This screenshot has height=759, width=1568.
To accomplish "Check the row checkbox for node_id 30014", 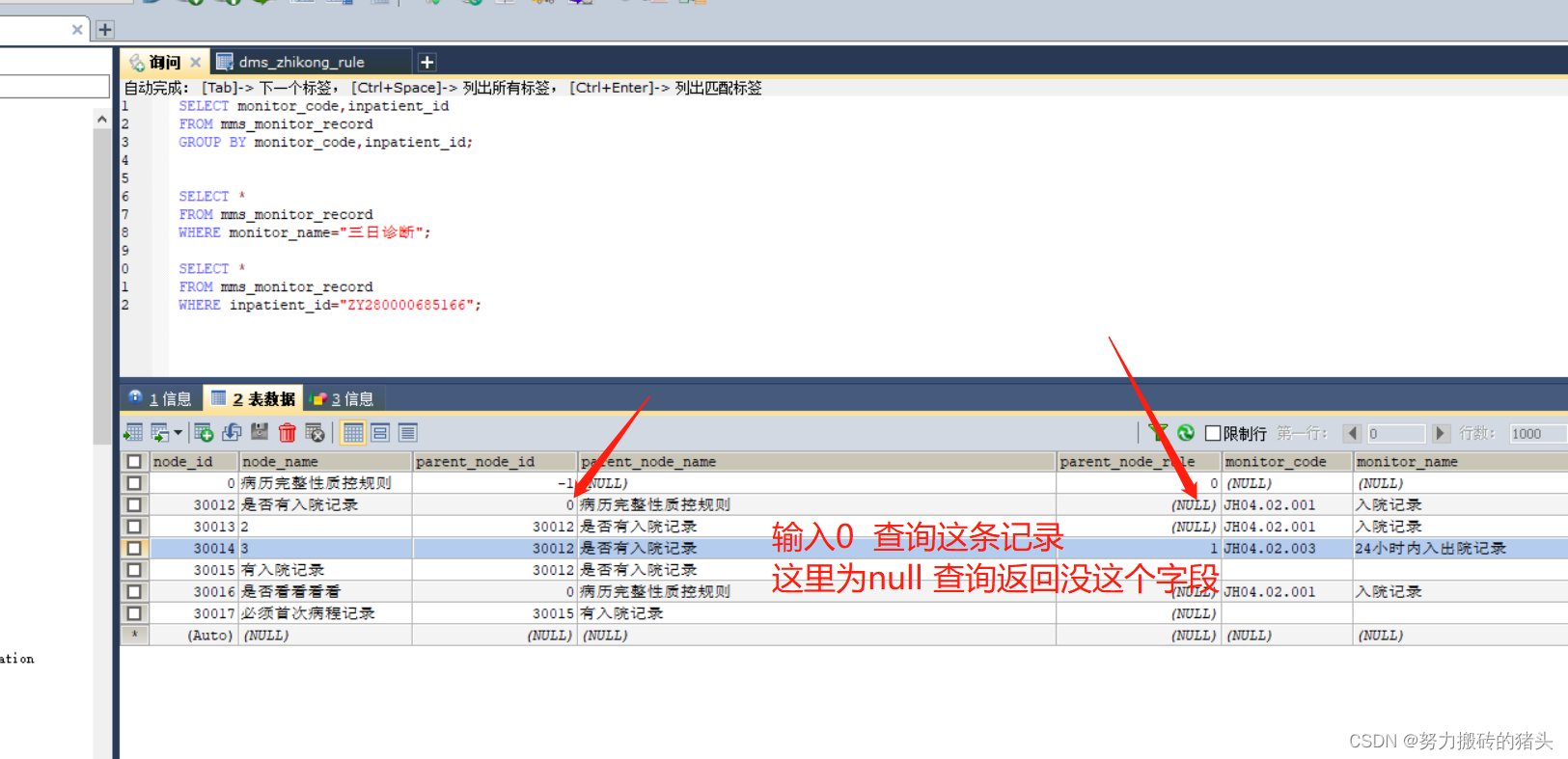I will point(134,548).
